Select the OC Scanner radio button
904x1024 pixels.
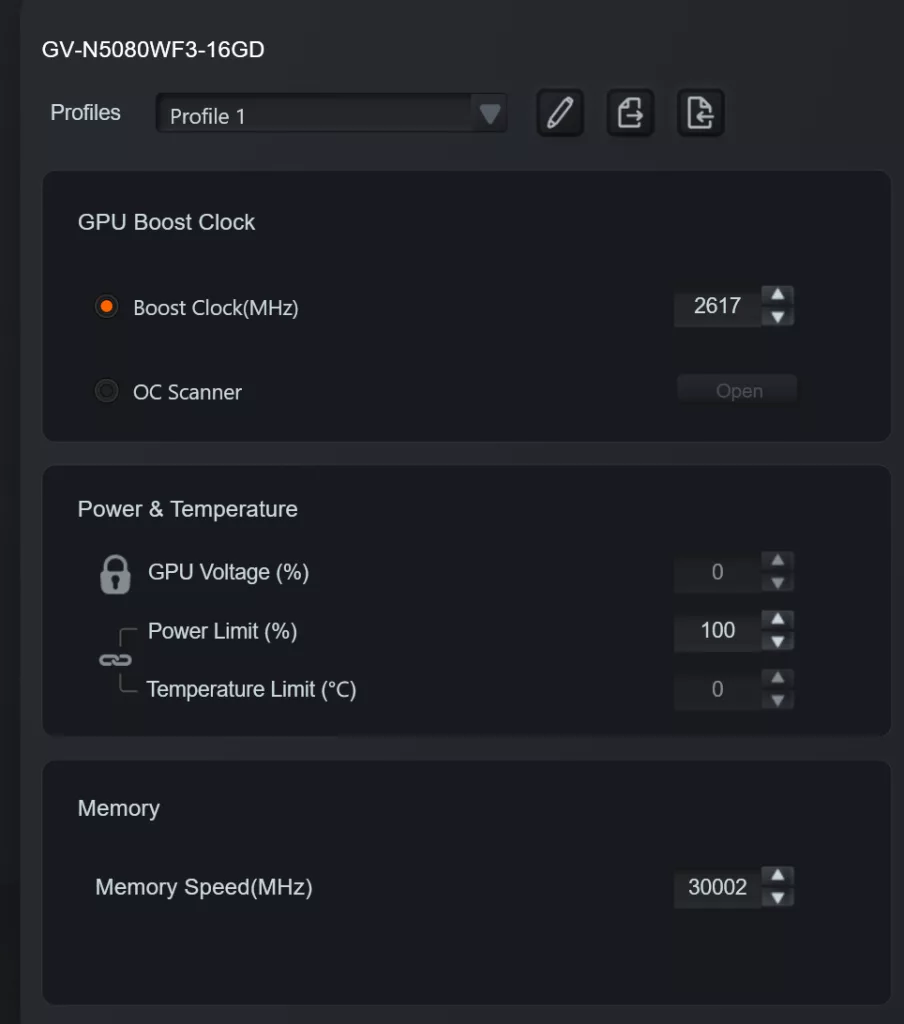click(106, 390)
